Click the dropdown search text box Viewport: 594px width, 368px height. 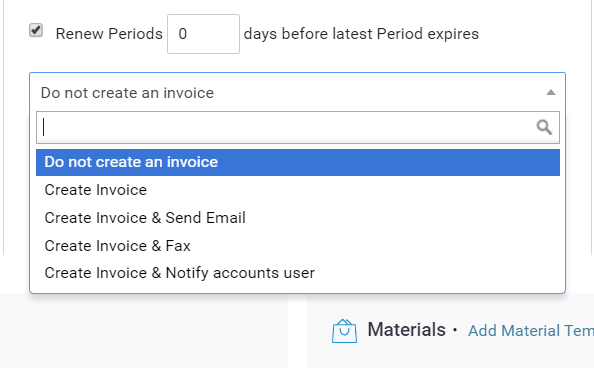[x=298, y=127]
